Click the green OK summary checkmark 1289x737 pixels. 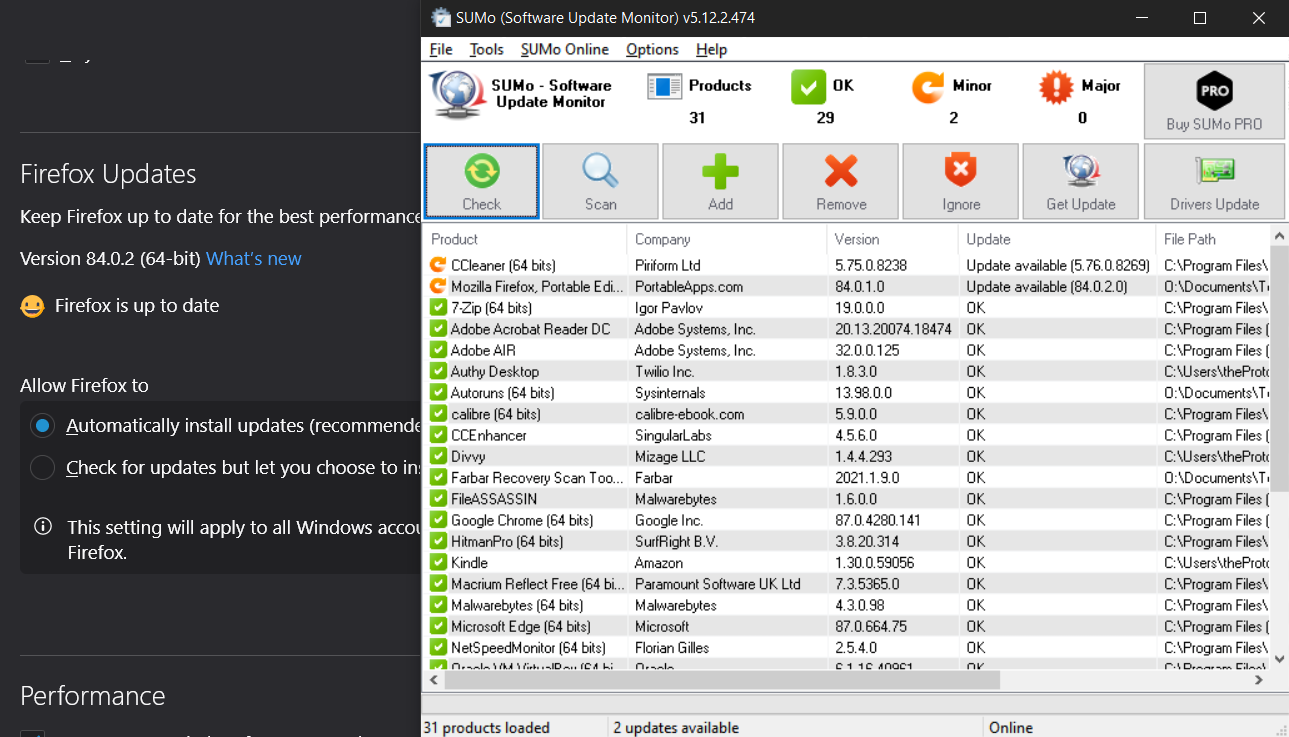point(808,86)
